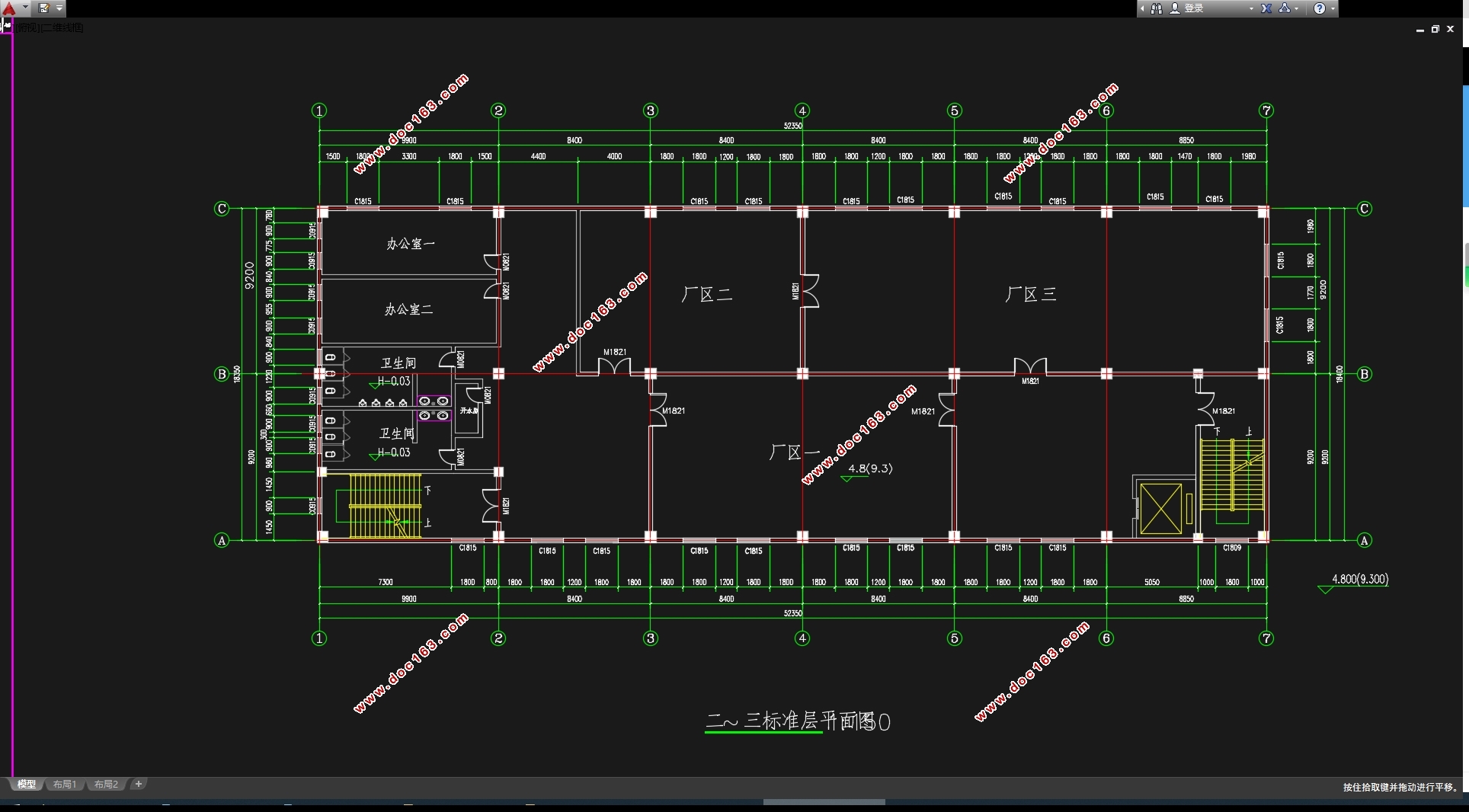Click the 办公室二 room label
This screenshot has width=1469, height=812.
coord(408,309)
